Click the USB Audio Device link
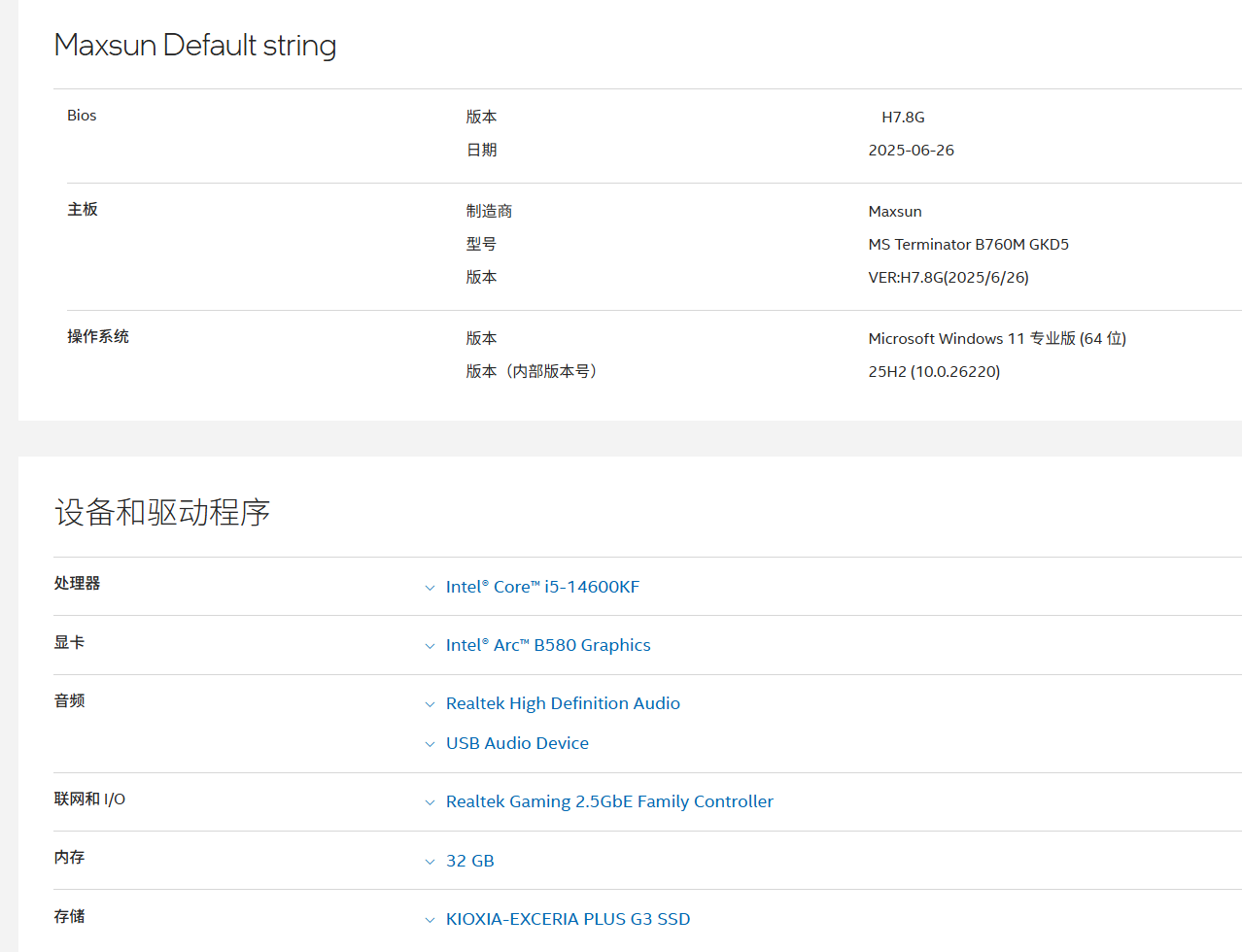 click(x=517, y=743)
